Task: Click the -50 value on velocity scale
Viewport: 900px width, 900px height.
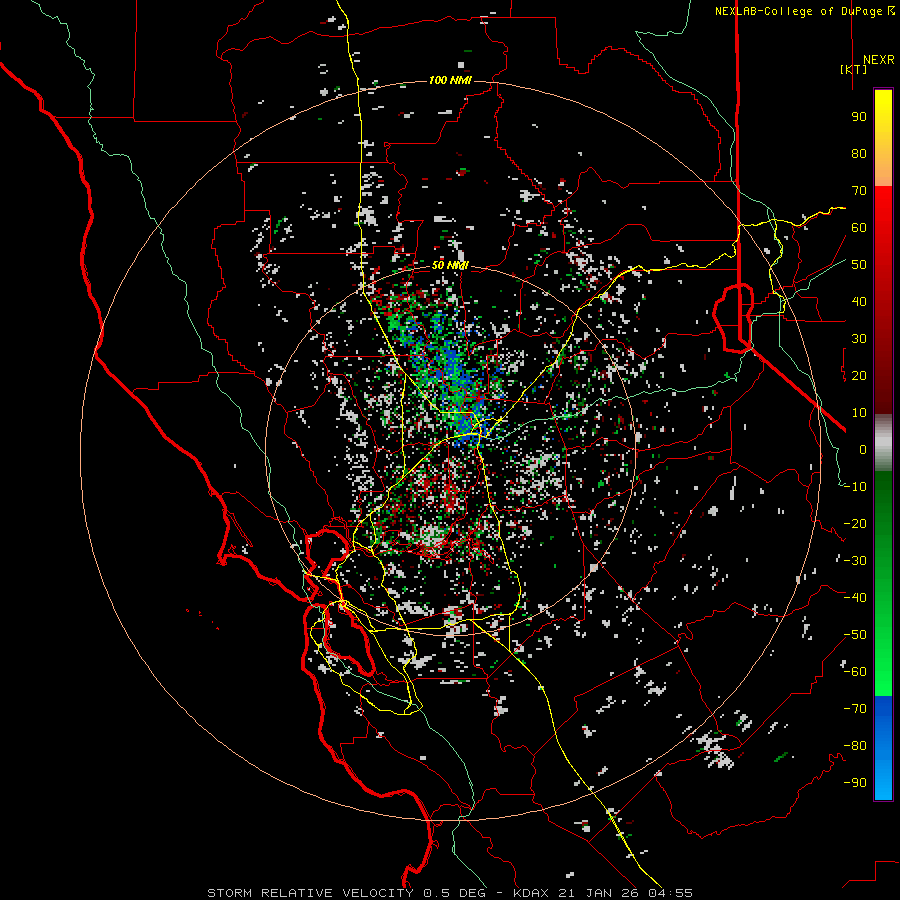Action: click(x=855, y=635)
